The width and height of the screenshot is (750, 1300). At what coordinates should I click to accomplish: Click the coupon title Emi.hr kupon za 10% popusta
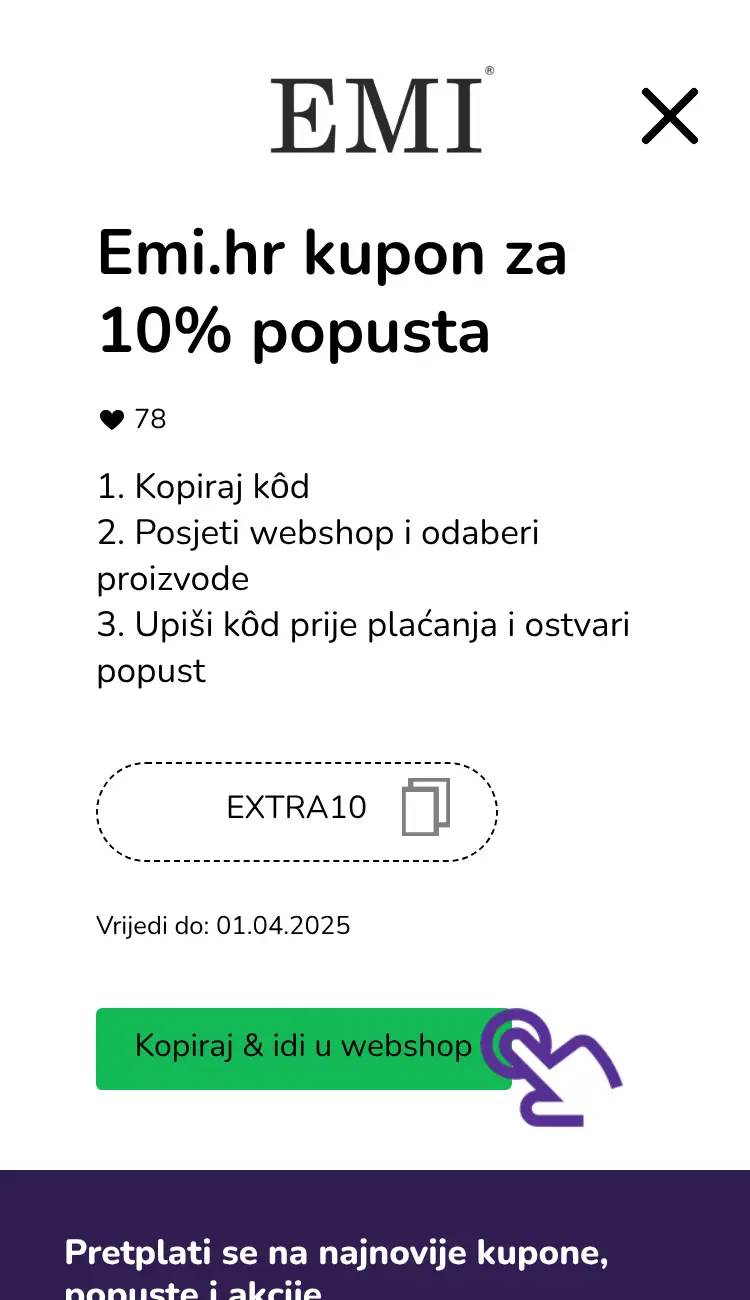[x=330, y=293]
